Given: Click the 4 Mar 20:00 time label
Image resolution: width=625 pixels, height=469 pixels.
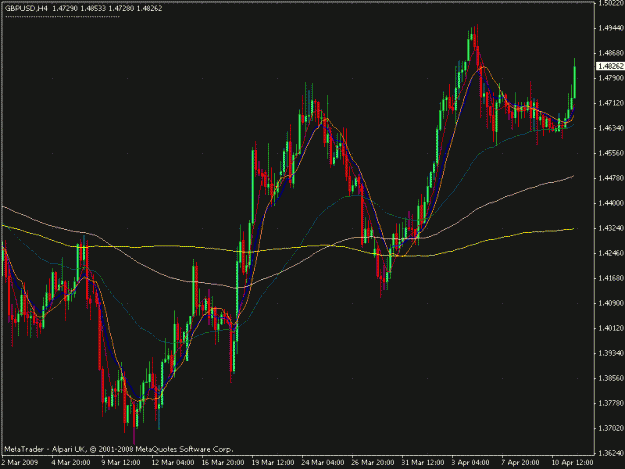Looking at the screenshot, I should [x=71, y=463].
